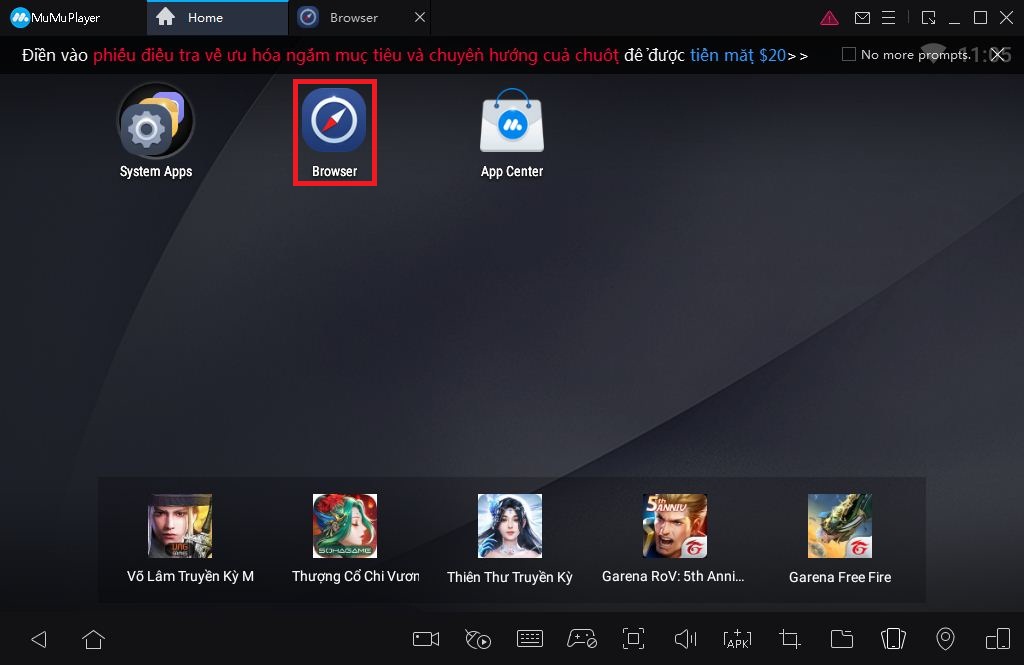Toggle fullscreen mode in bottom toolbar
The height and width of the screenshot is (665, 1024).
(633, 639)
